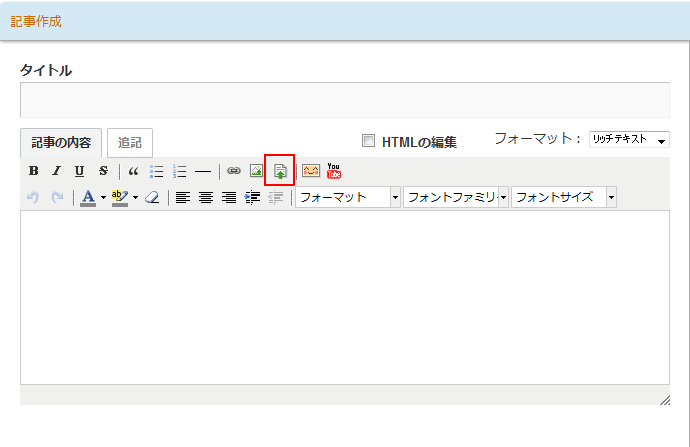Screen dimensions: 690x447
Task: Apply the text color
Action: 88,198
